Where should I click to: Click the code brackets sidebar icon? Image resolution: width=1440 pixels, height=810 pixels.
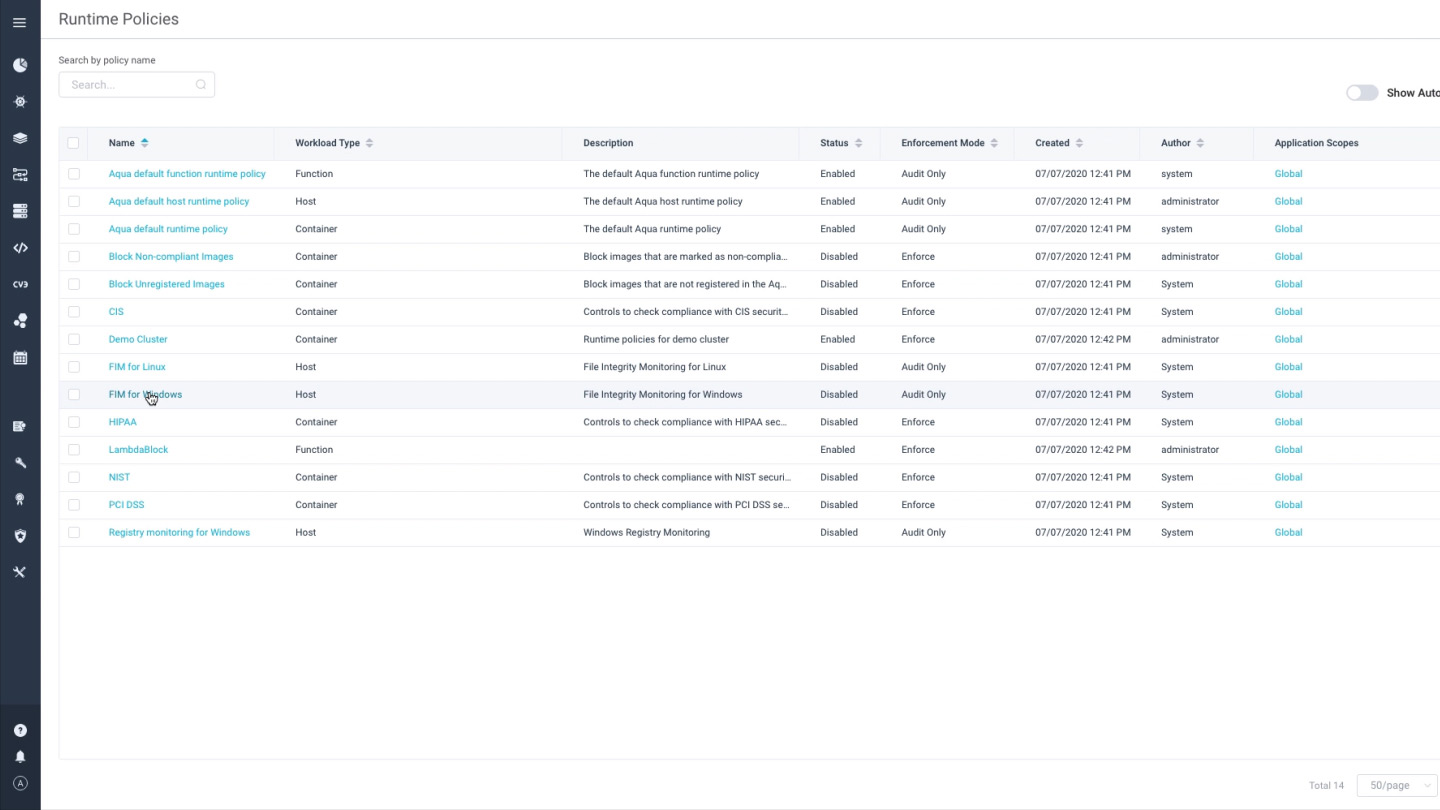[x=20, y=248]
